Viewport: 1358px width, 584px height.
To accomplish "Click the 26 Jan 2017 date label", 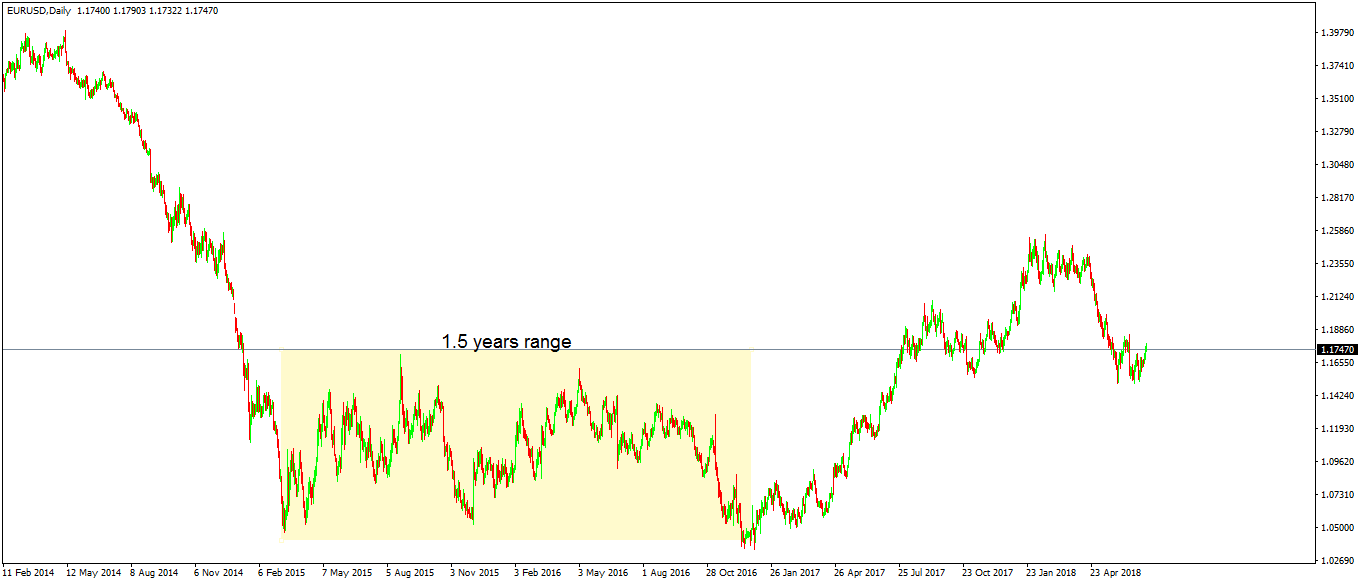I will click(x=796, y=574).
